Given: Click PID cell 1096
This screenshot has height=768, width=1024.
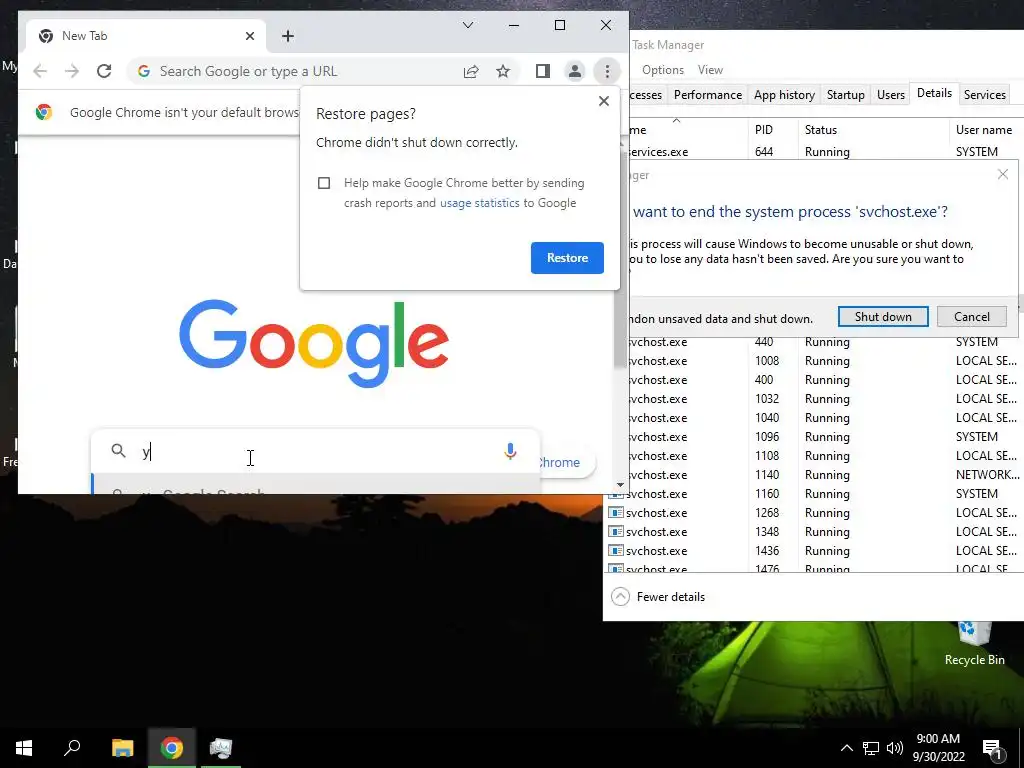Looking at the screenshot, I should [x=767, y=436].
